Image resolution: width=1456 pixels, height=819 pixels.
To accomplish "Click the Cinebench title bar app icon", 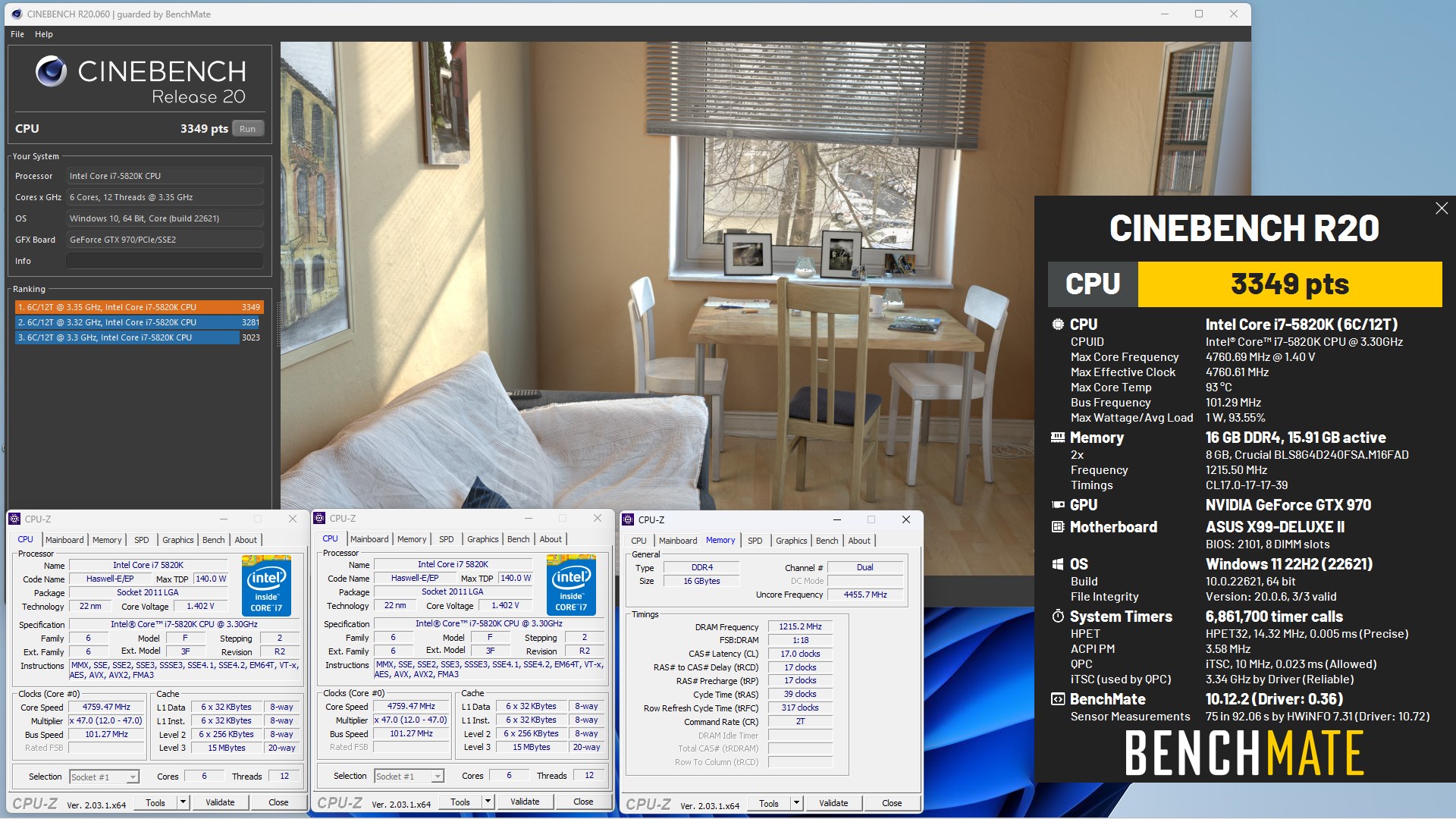I will click(x=17, y=14).
